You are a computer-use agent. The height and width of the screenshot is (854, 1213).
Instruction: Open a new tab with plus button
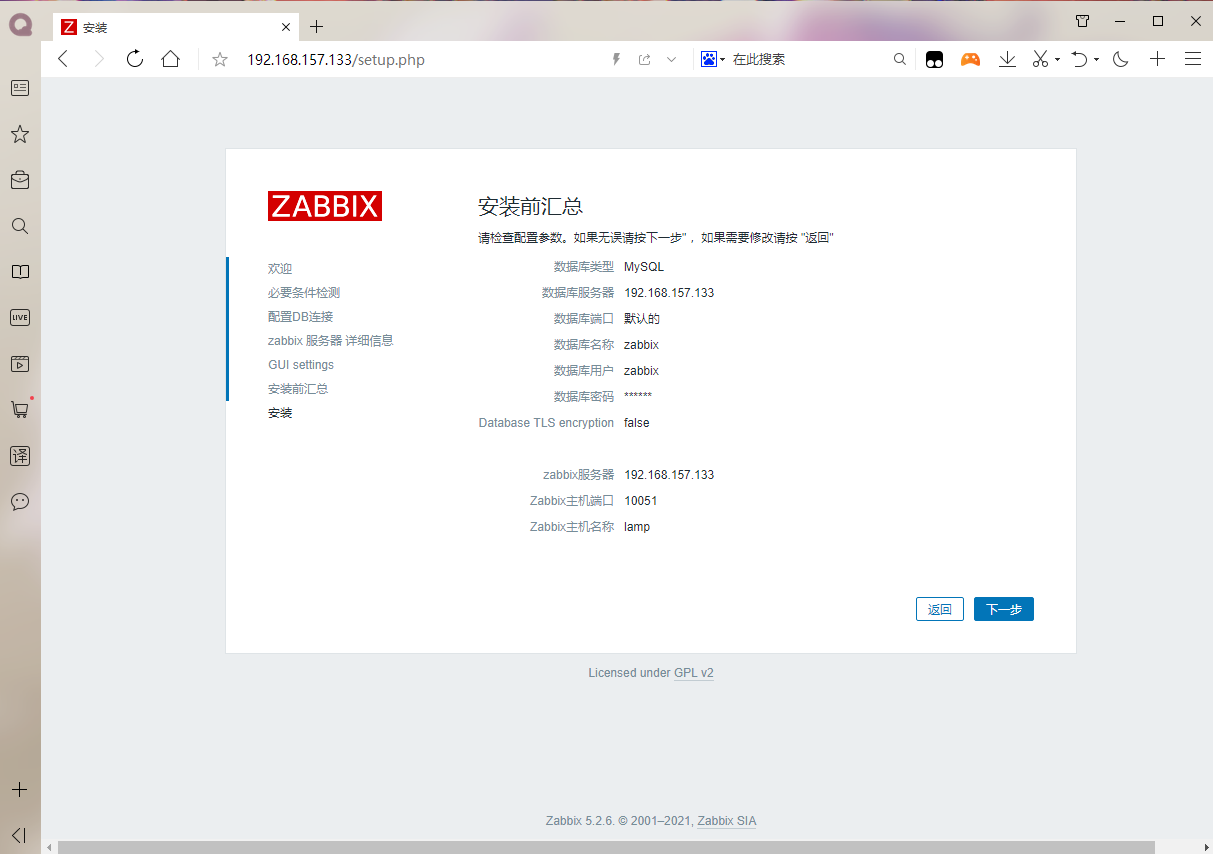(316, 27)
